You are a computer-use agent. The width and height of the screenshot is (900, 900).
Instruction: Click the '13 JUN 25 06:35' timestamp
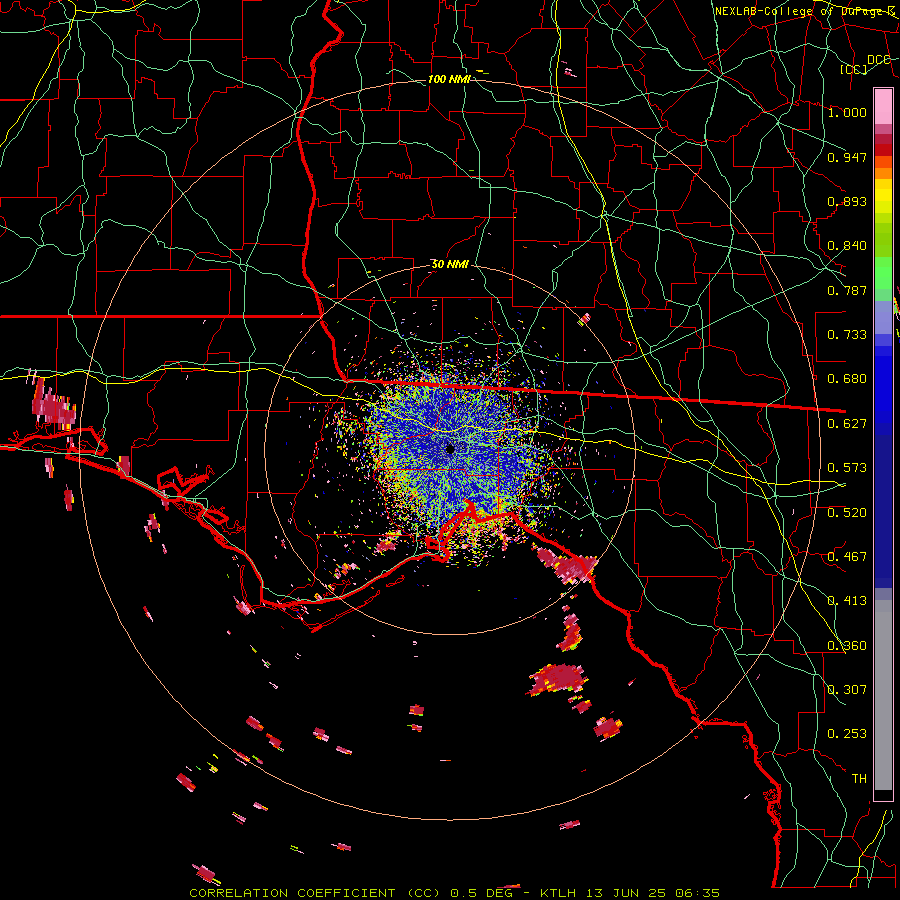click(x=653, y=893)
